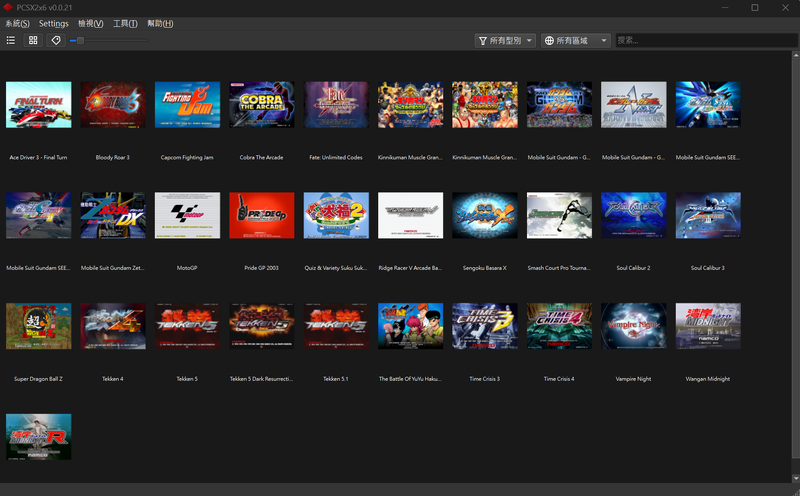The height and width of the screenshot is (496, 800).
Task: Select Tekken 4 cover
Action: 113,326
